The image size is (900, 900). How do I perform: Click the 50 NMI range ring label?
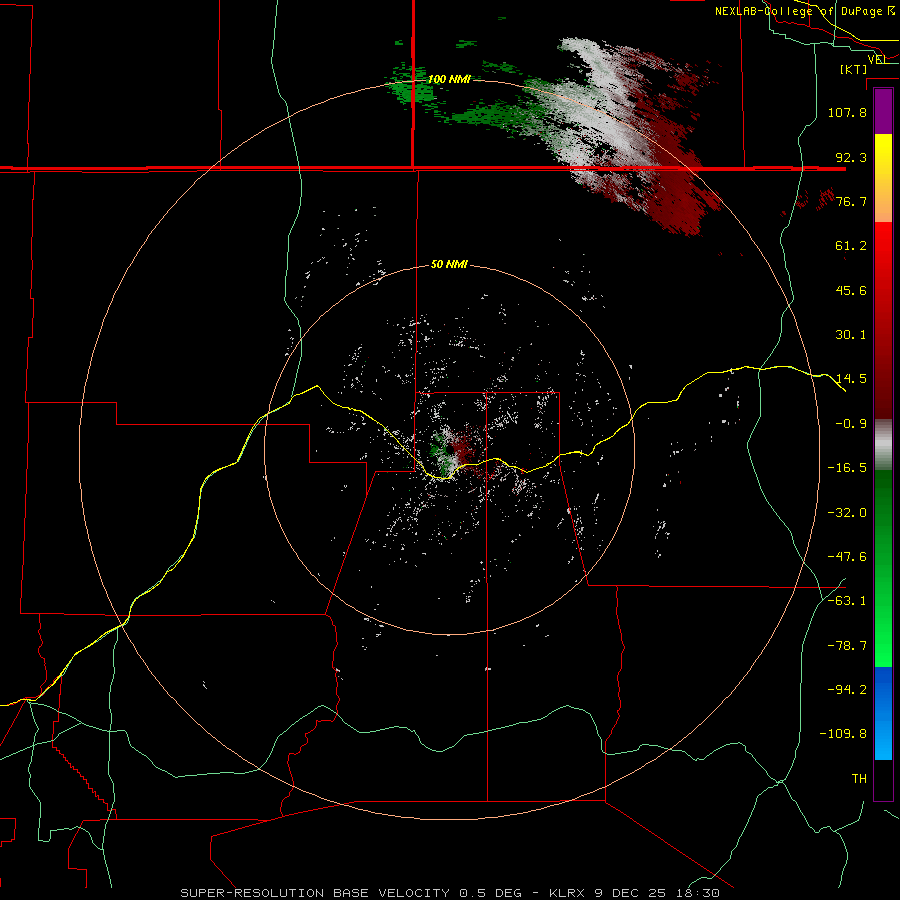pos(449,264)
